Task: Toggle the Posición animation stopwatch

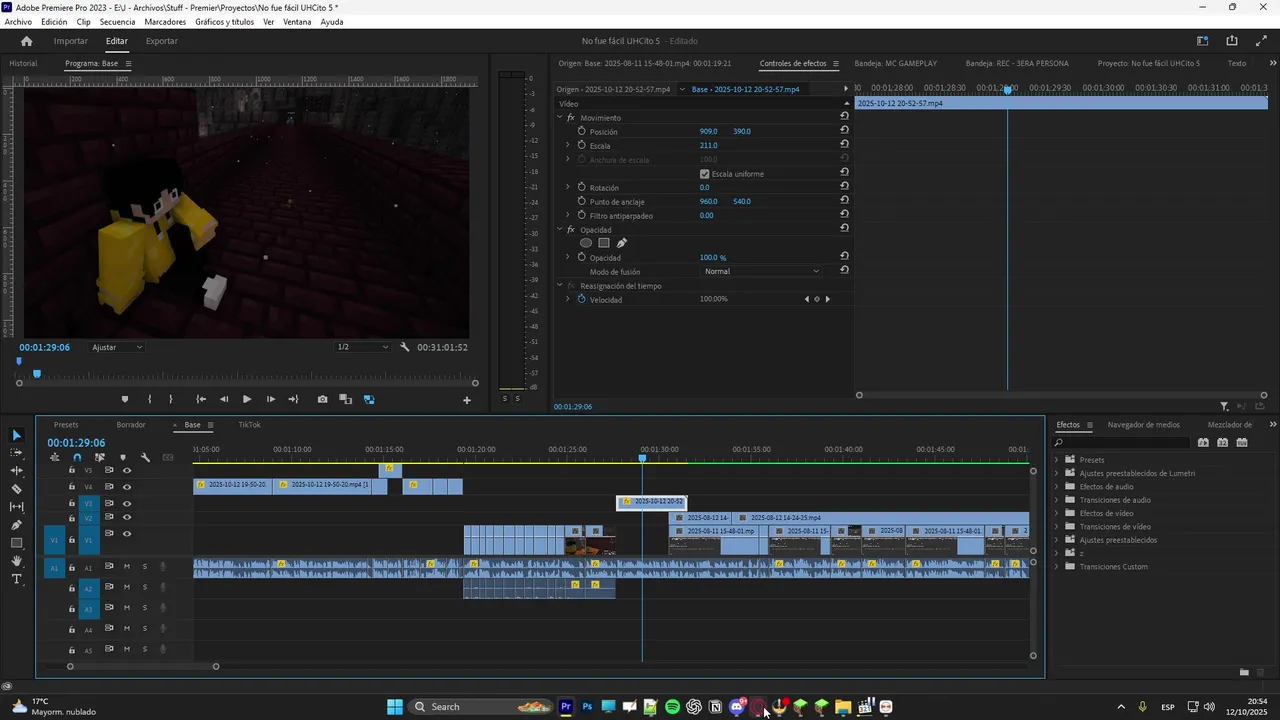Action: pyautogui.click(x=582, y=131)
